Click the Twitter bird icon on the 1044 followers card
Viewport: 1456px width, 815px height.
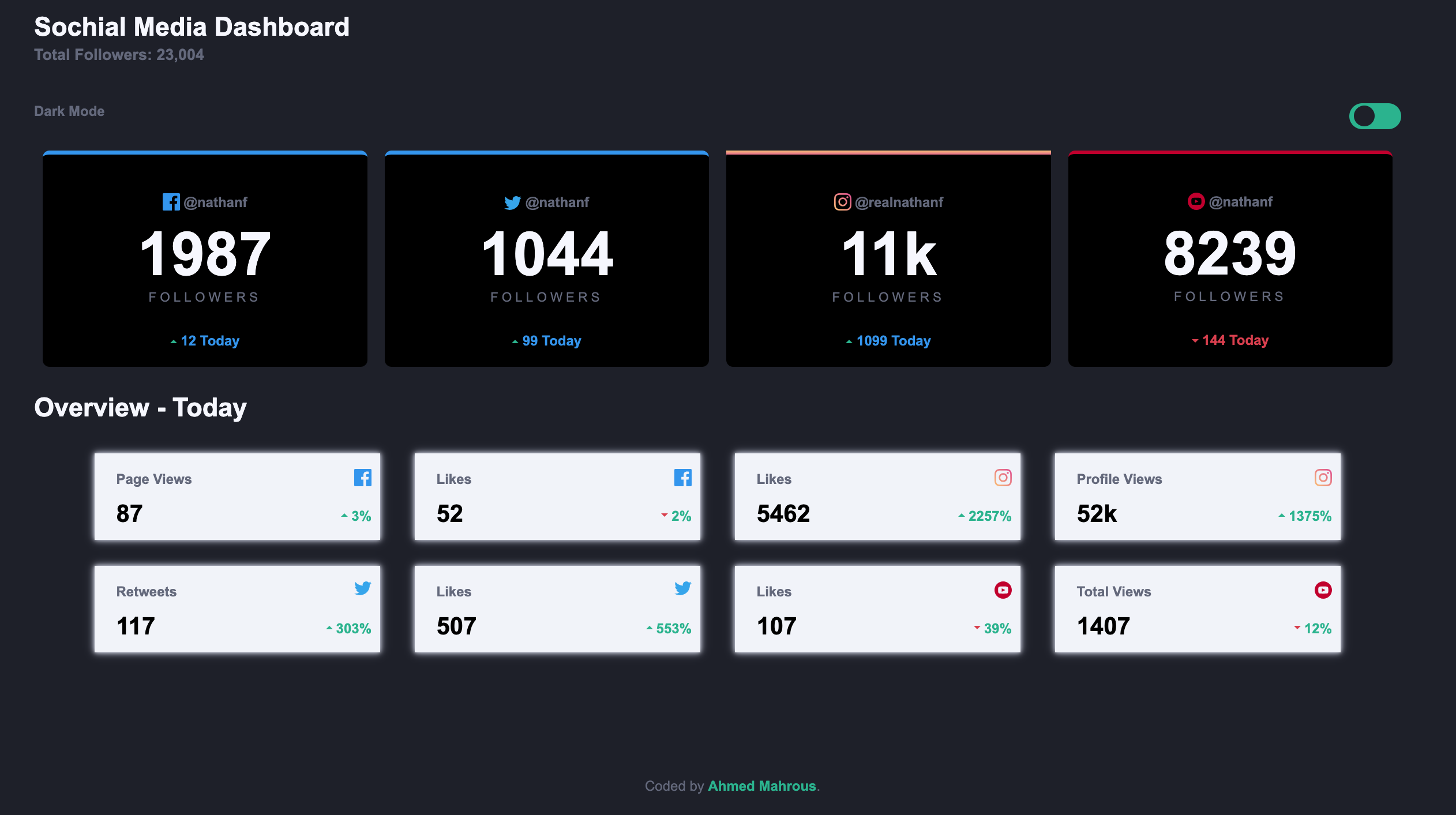pos(512,202)
